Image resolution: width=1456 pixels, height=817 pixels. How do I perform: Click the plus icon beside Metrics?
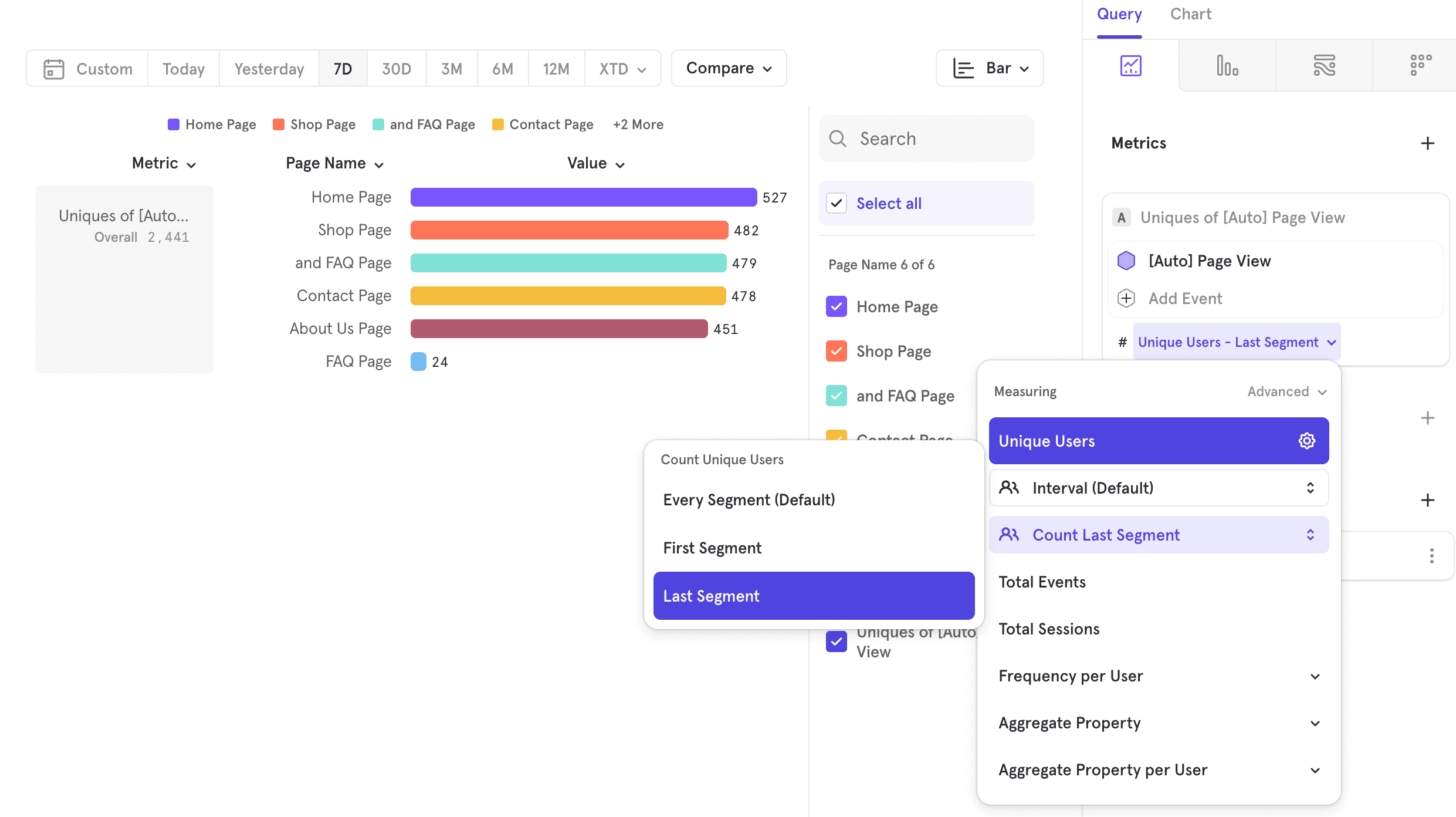(1427, 143)
